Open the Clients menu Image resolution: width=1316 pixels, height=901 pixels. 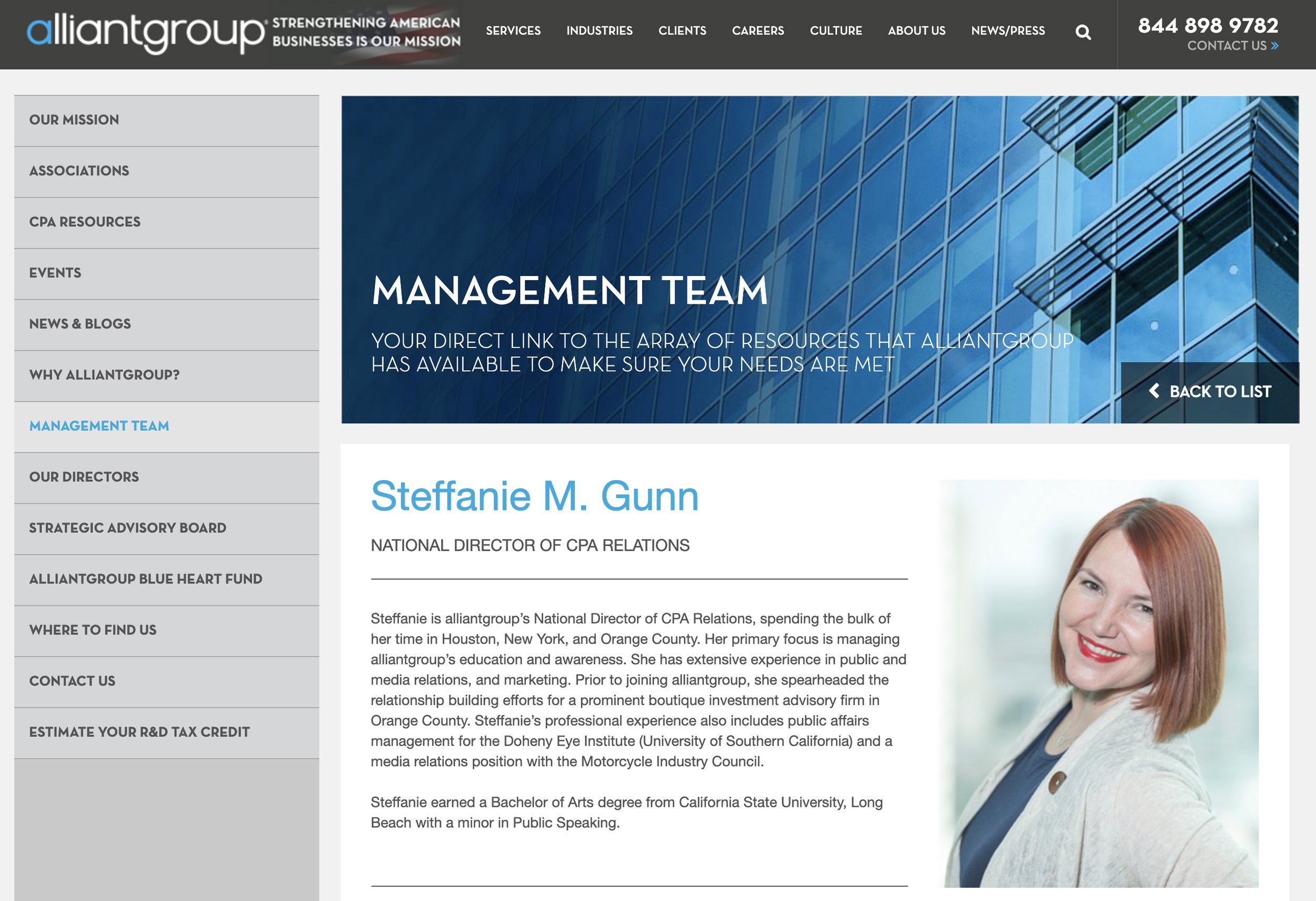682,31
